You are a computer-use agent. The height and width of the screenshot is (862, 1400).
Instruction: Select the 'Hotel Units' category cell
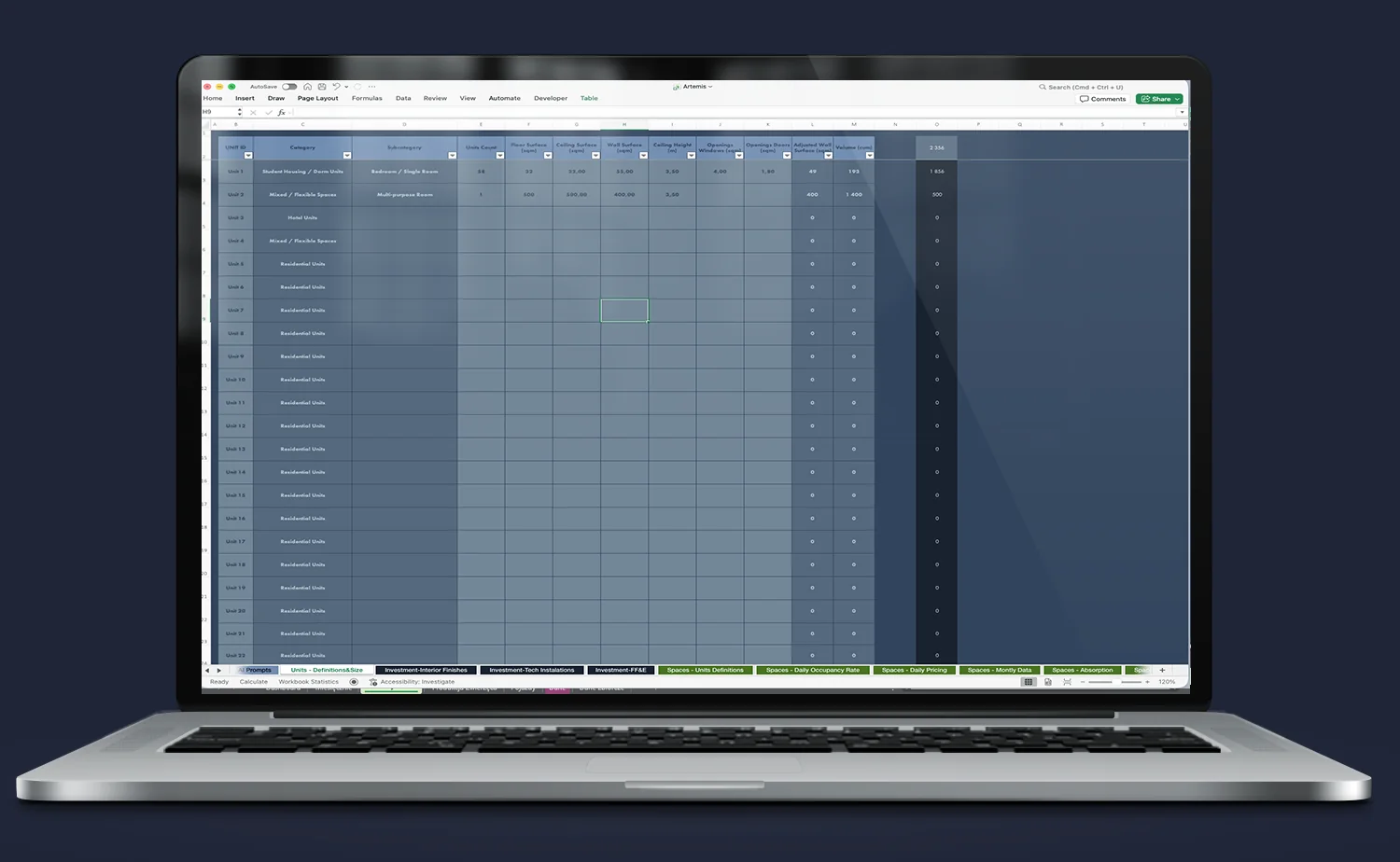point(302,217)
